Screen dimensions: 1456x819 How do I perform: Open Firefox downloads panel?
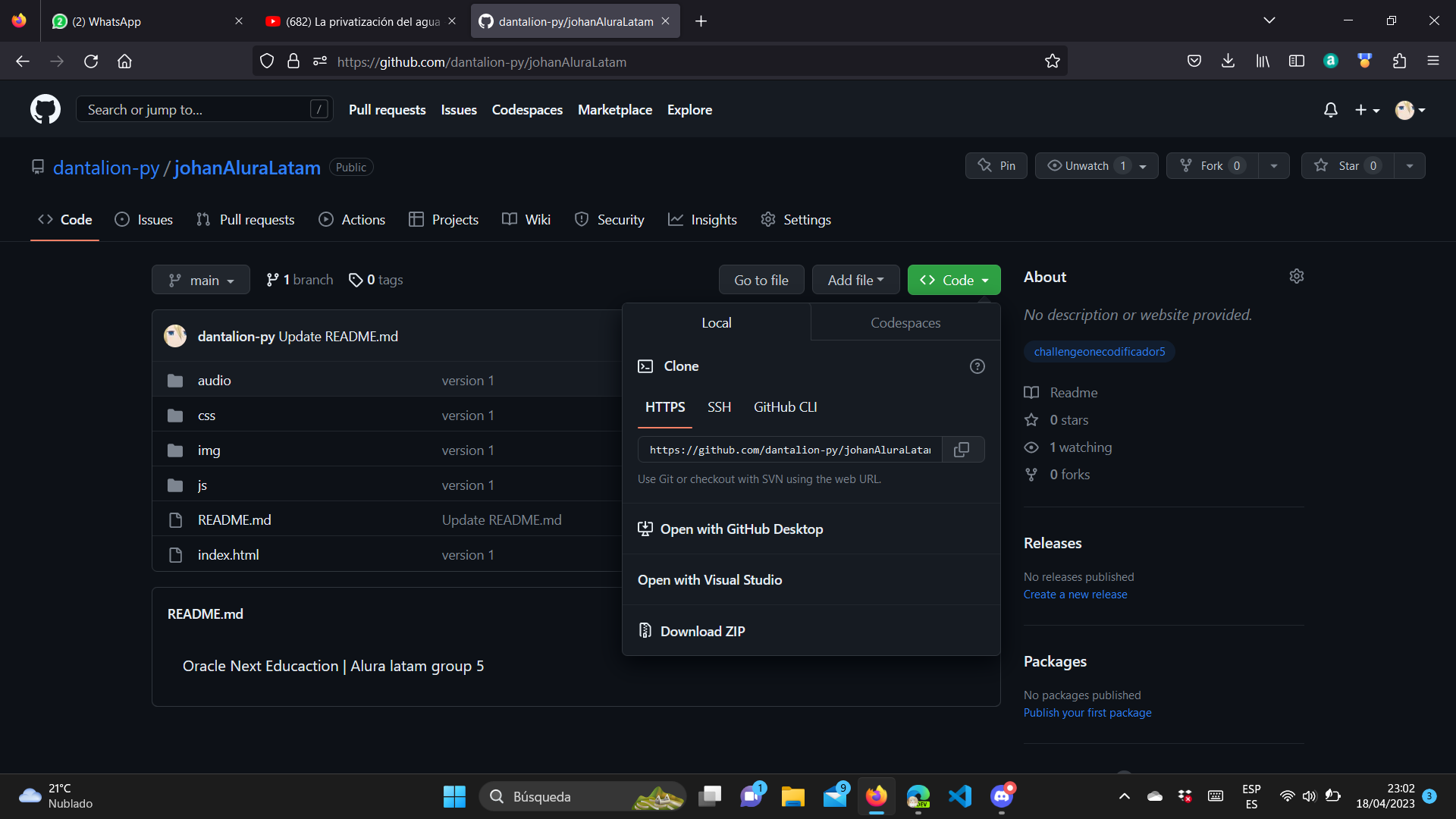click(1228, 61)
